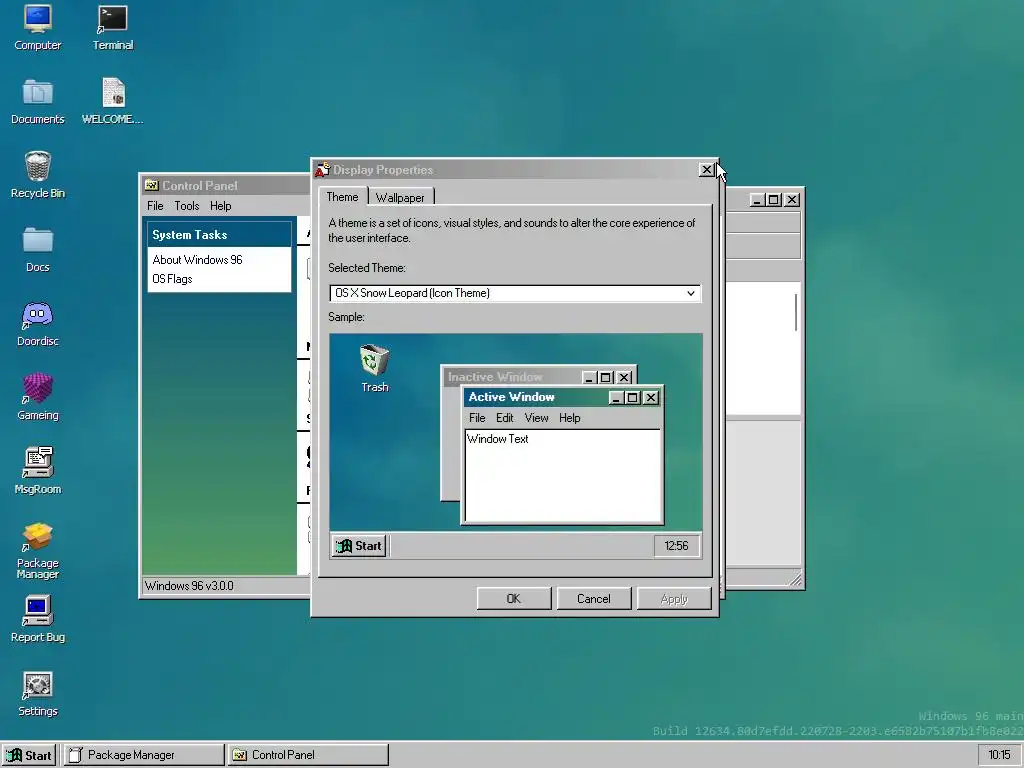Image resolution: width=1024 pixels, height=768 pixels.
Task: Switch to the Wallpaper tab
Action: coord(400,197)
